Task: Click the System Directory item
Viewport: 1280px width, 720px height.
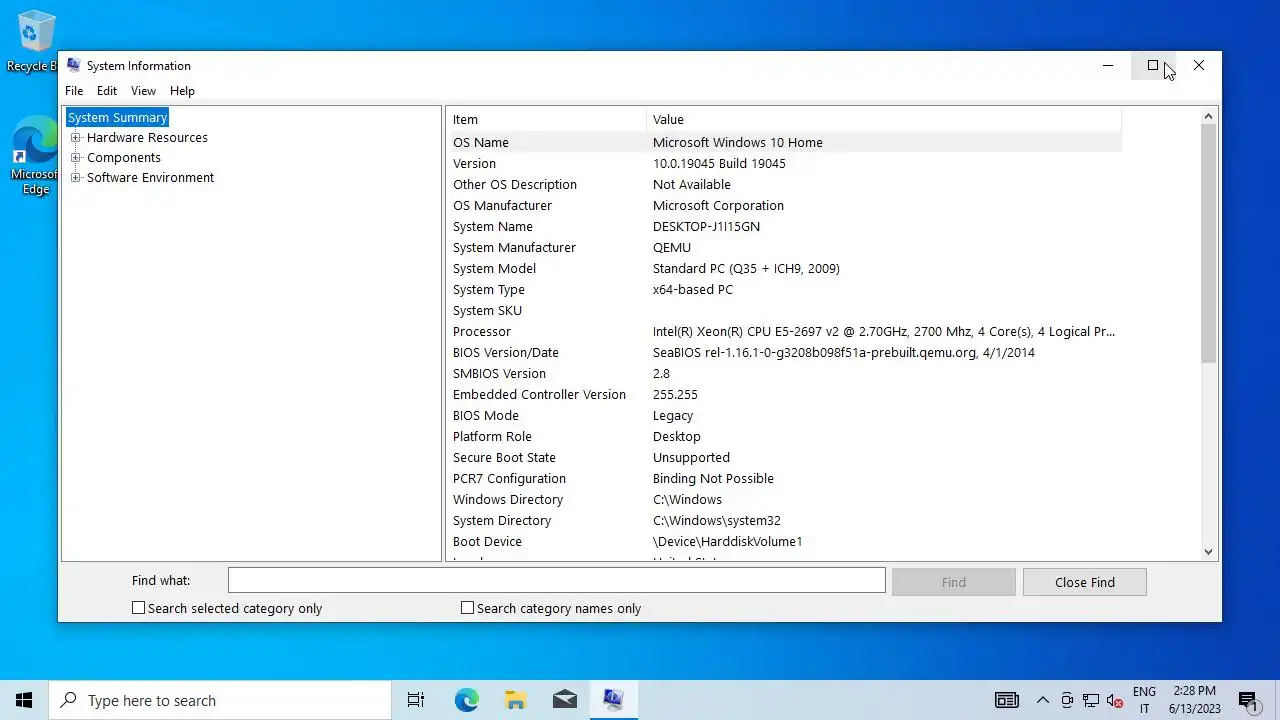Action: [502, 520]
